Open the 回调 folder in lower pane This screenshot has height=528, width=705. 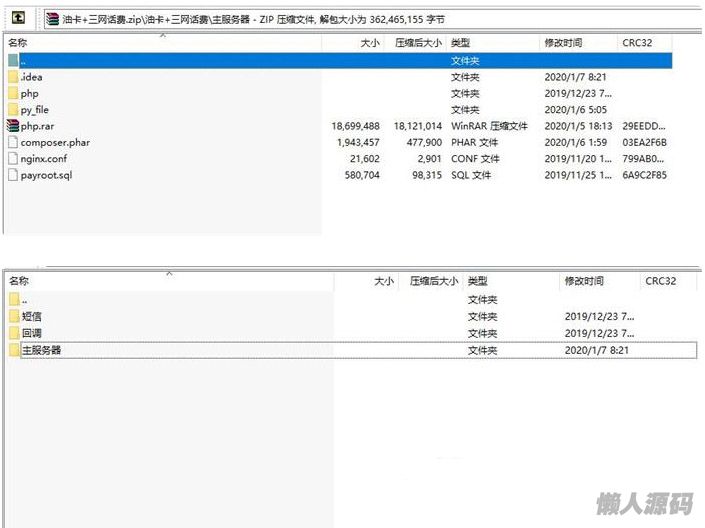[31, 333]
